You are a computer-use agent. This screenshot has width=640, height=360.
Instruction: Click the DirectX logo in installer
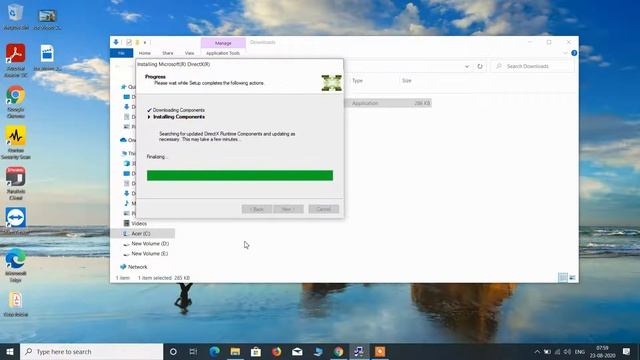click(331, 83)
